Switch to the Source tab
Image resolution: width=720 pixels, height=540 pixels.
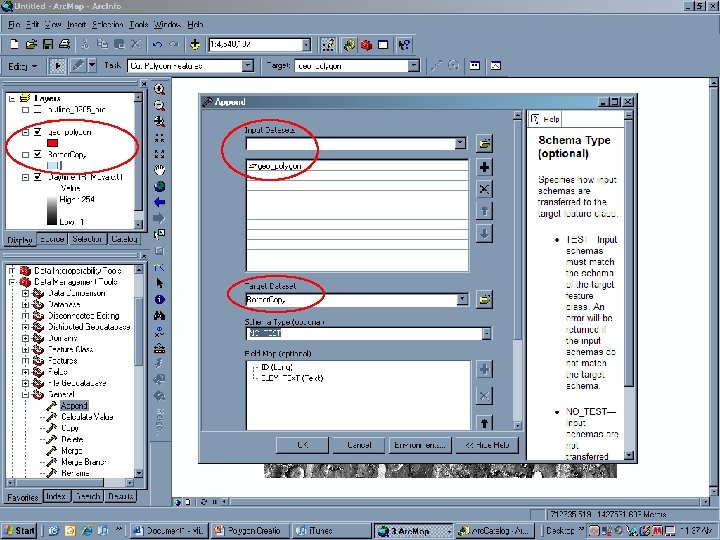(x=52, y=239)
